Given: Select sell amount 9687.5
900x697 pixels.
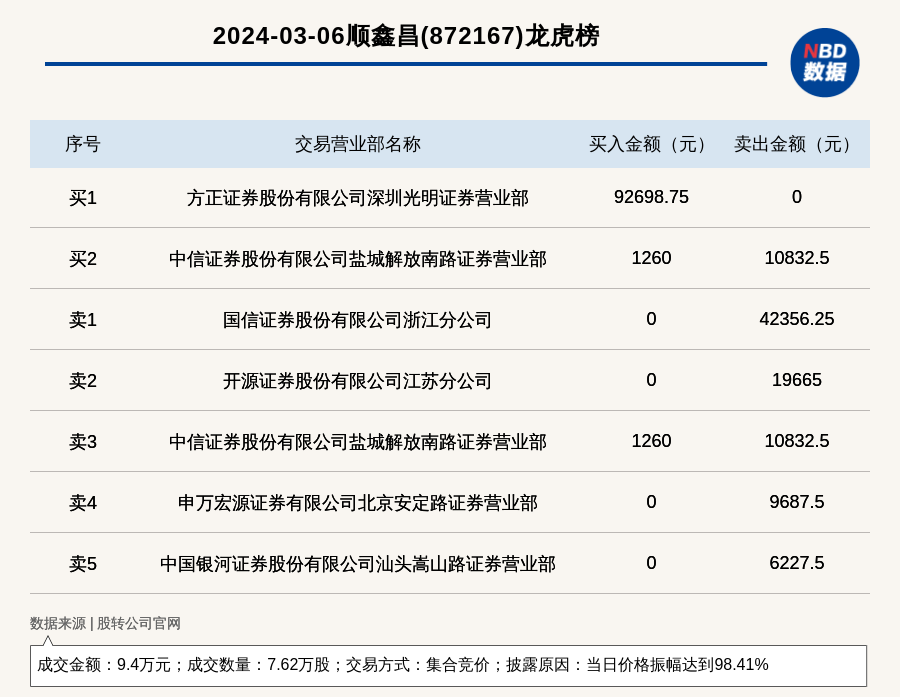Looking at the screenshot, I should (x=797, y=502).
